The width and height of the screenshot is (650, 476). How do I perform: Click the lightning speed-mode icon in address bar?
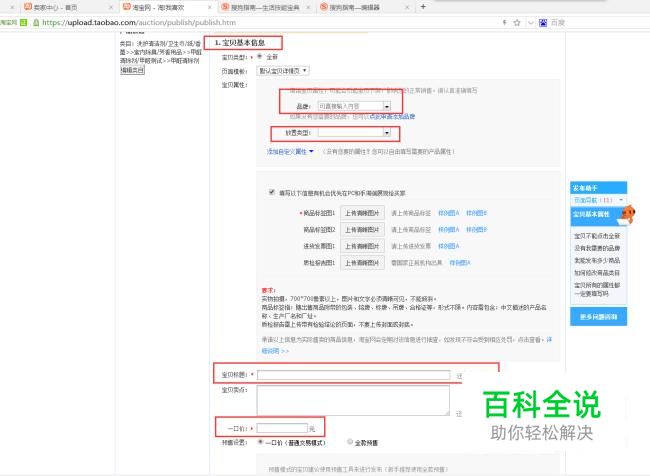[x=504, y=22]
